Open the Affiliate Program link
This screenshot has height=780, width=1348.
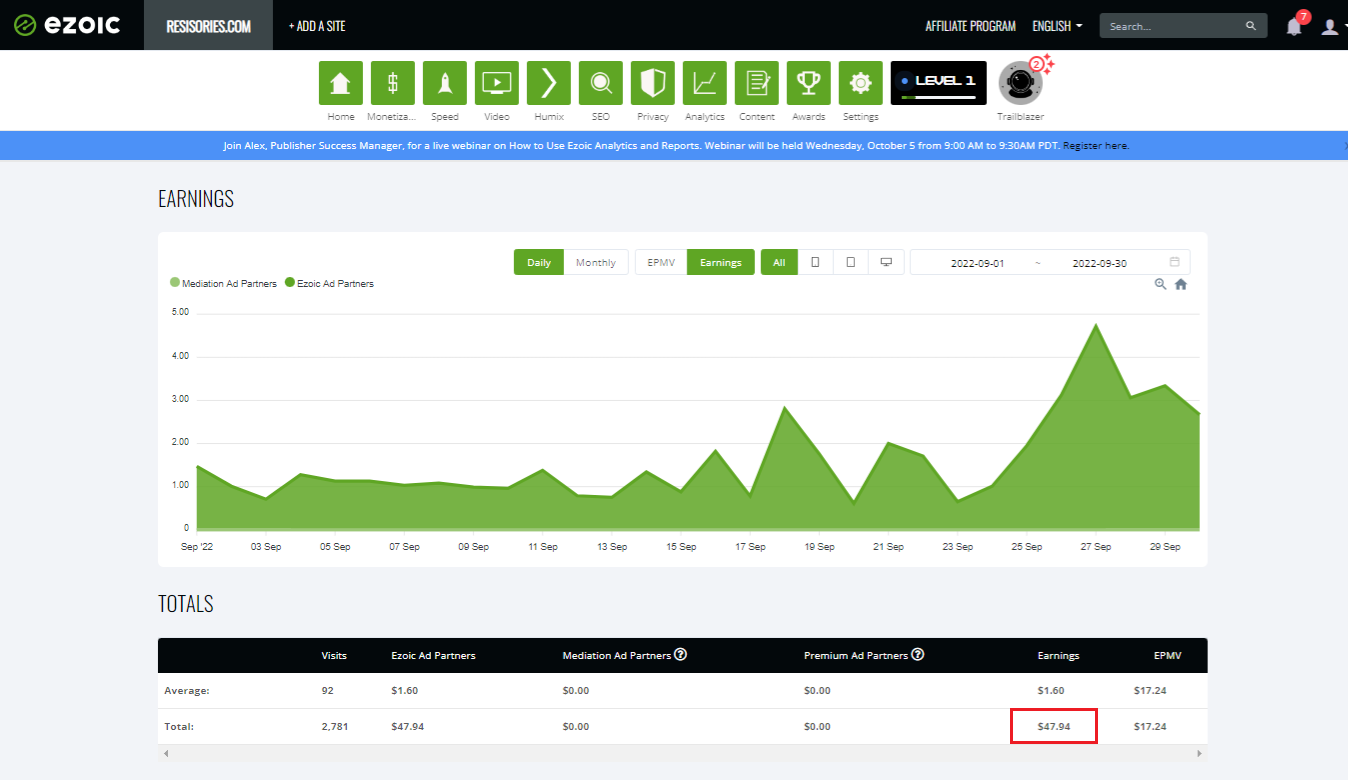click(970, 26)
